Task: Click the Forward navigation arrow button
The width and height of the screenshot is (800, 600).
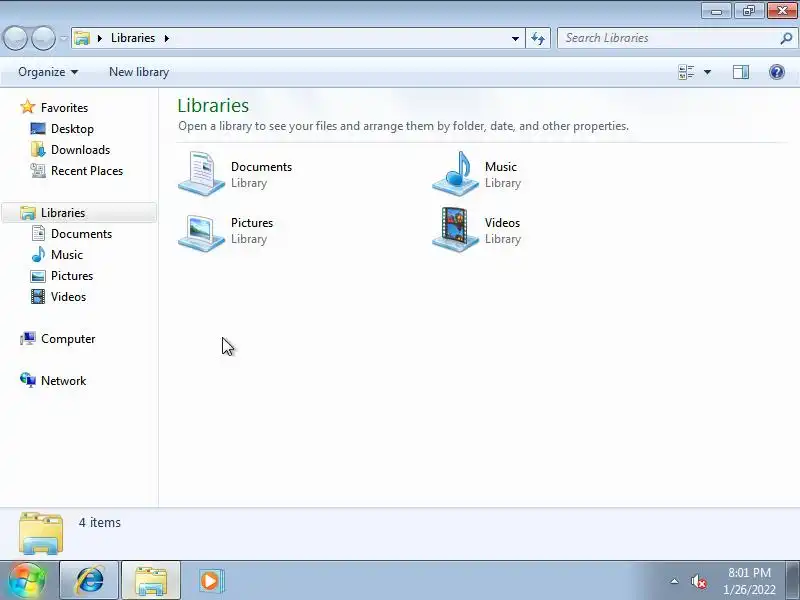Action: pos(43,38)
